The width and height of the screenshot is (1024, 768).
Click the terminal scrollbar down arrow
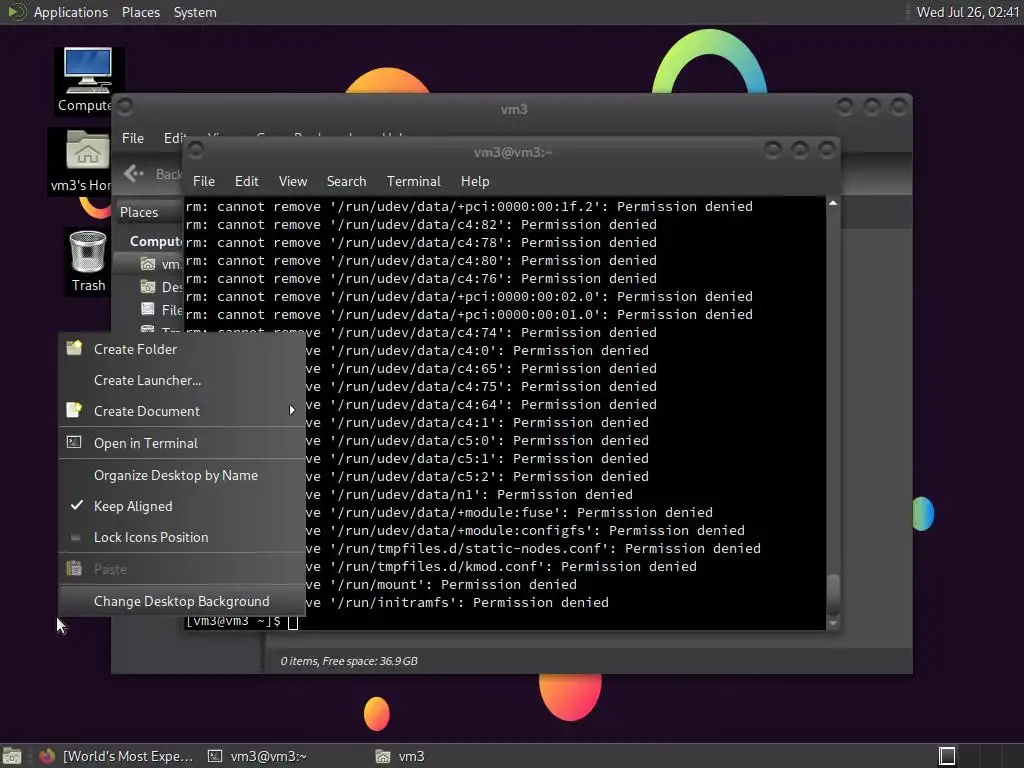click(x=833, y=624)
